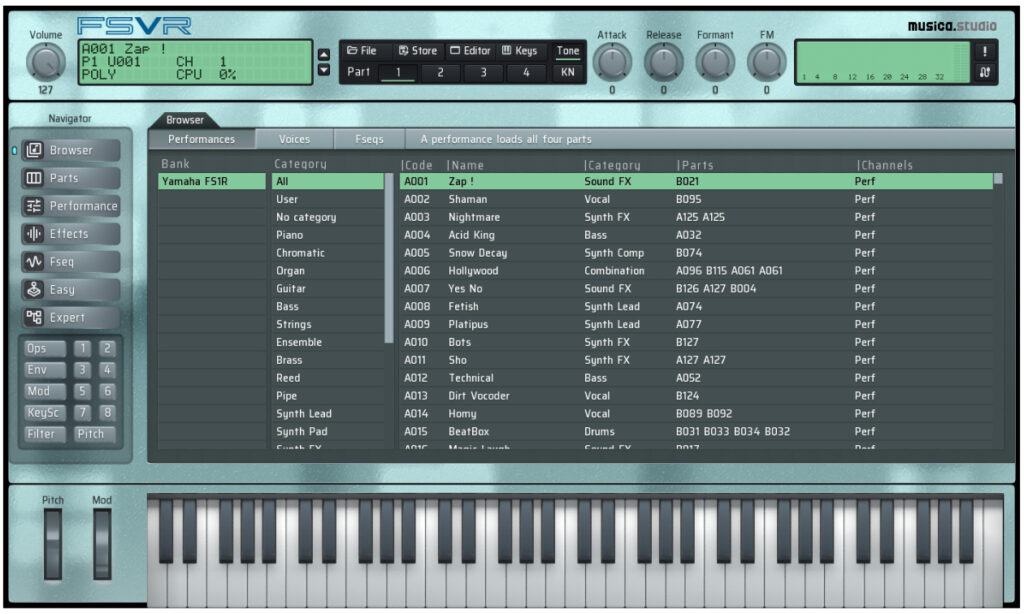Sort the list by Parts column header
The height and width of the screenshot is (614, 1024).
[695, 165]
